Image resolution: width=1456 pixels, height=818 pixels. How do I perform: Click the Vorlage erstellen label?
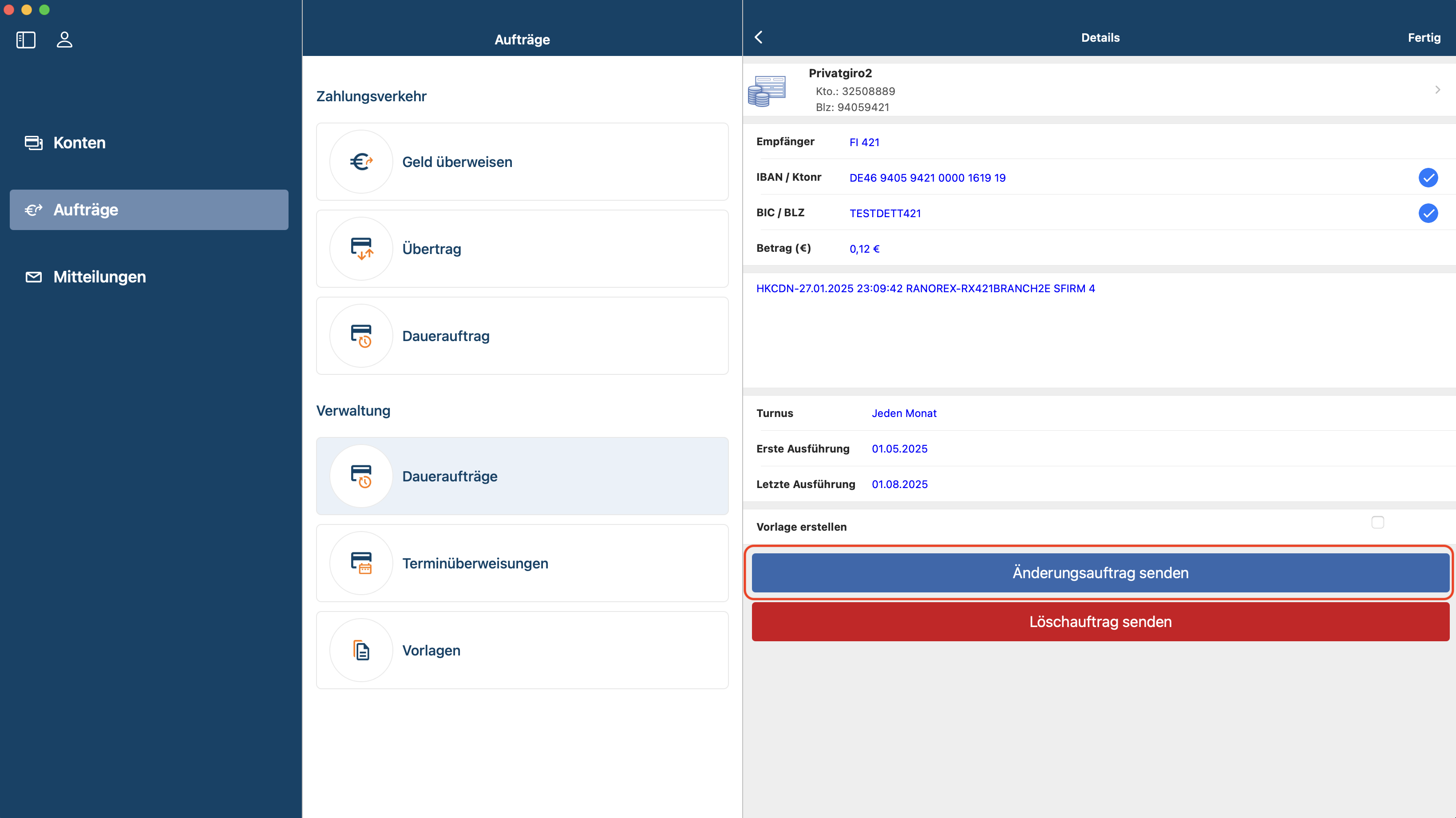click(x=802, y=527)
